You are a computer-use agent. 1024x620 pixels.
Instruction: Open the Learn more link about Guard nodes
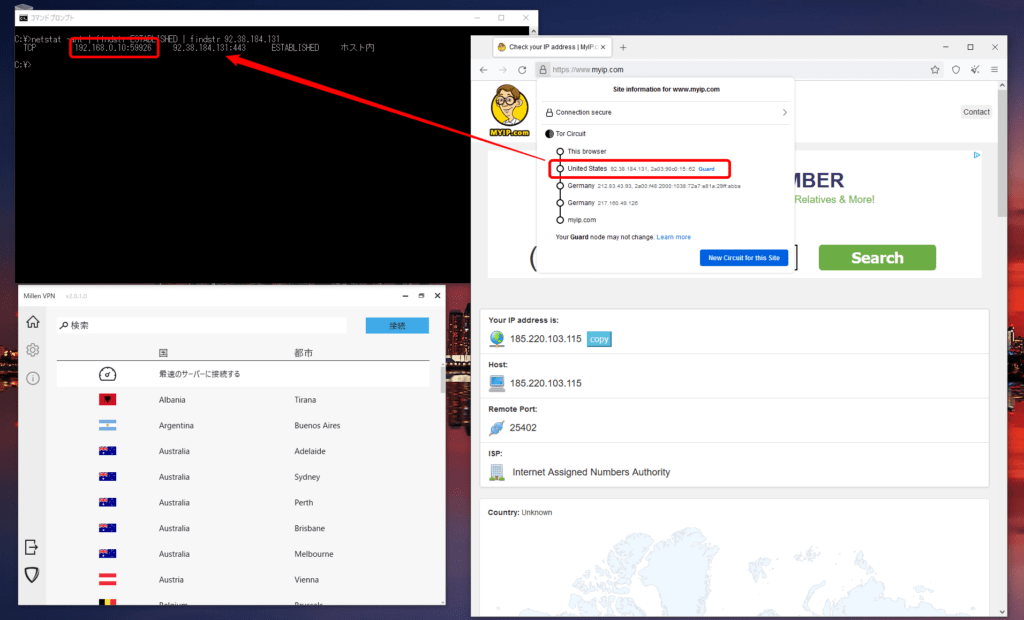(x=673, y=237)
